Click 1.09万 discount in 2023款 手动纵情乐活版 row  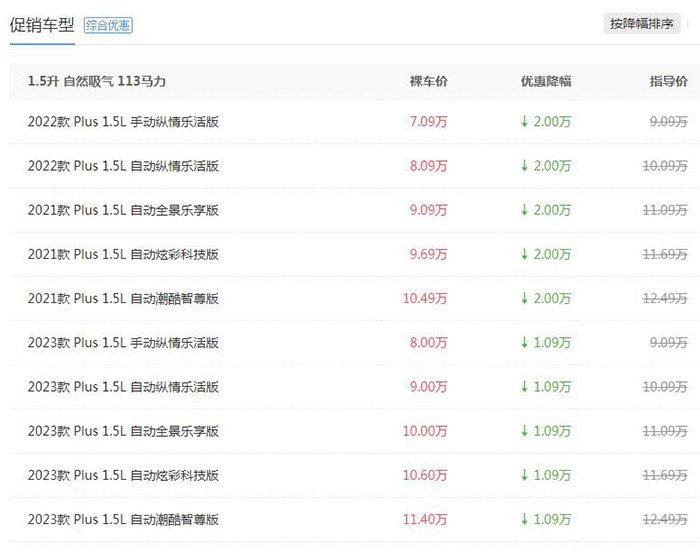point(552,343)
